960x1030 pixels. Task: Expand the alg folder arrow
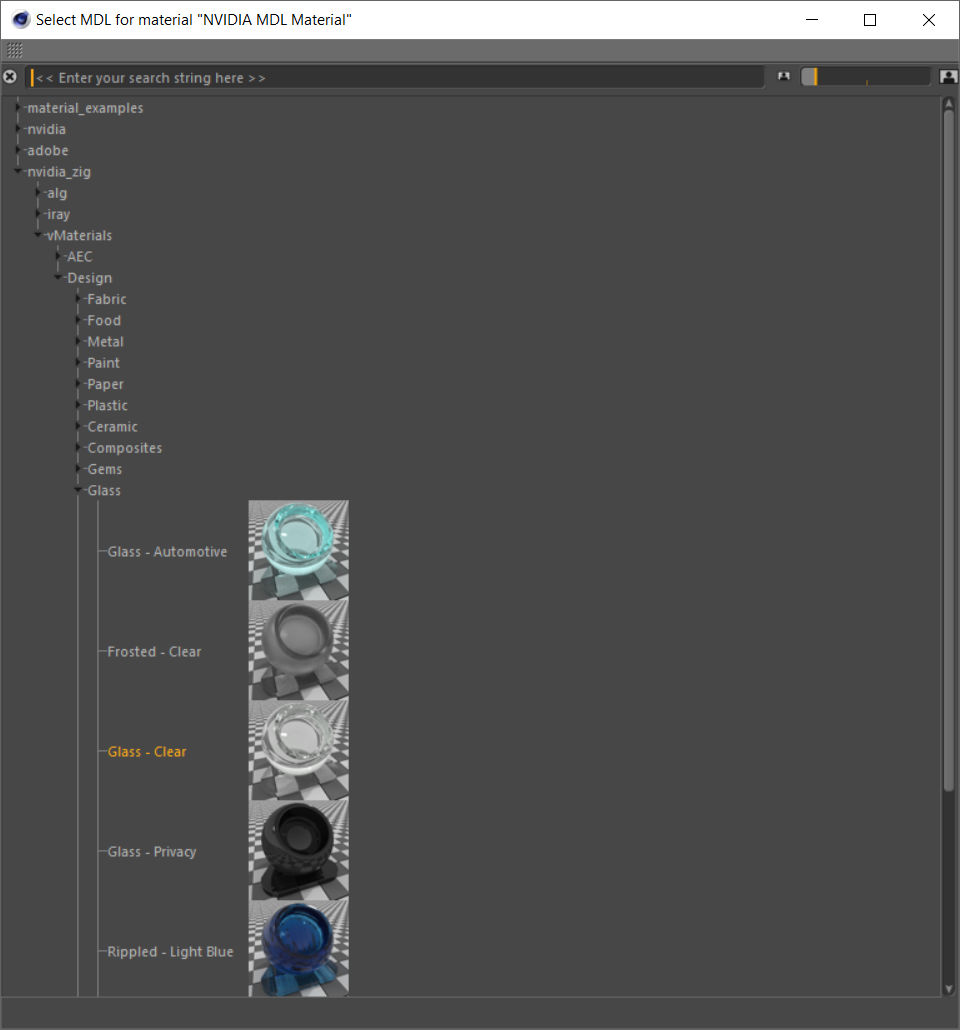coord(38,192)
